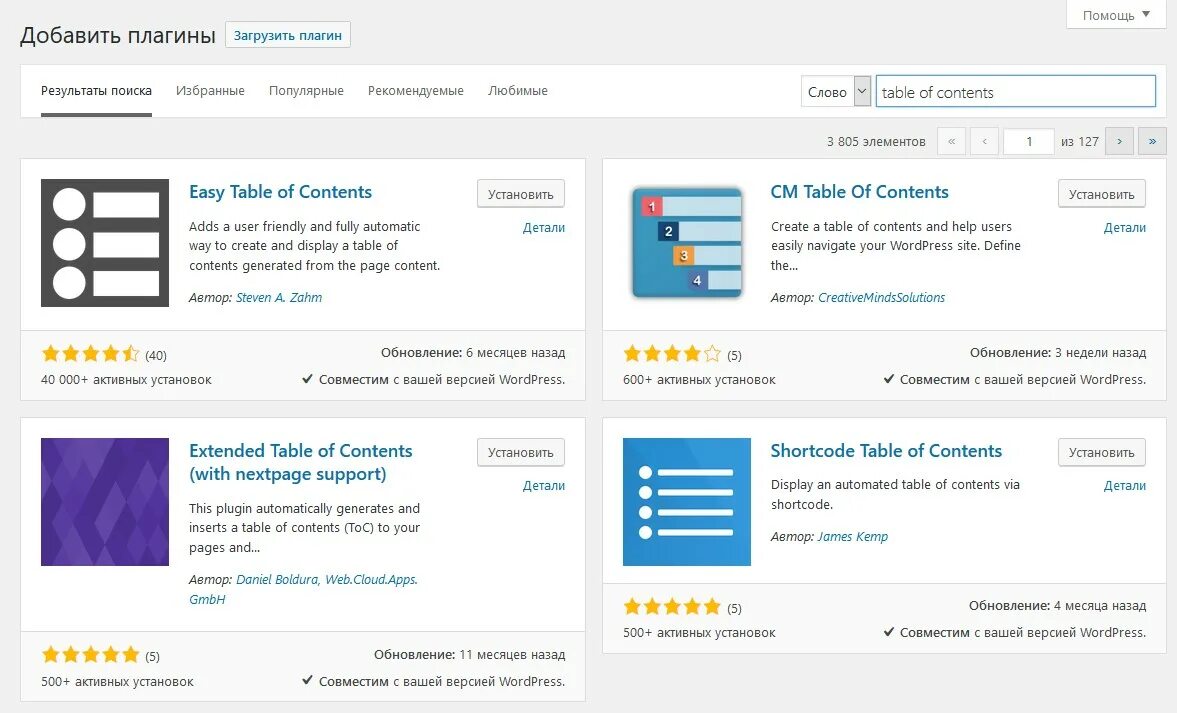Go to next page of results
Image resolution: width=1177 pixels, height=713 pixels.
tap(1119, 142)
